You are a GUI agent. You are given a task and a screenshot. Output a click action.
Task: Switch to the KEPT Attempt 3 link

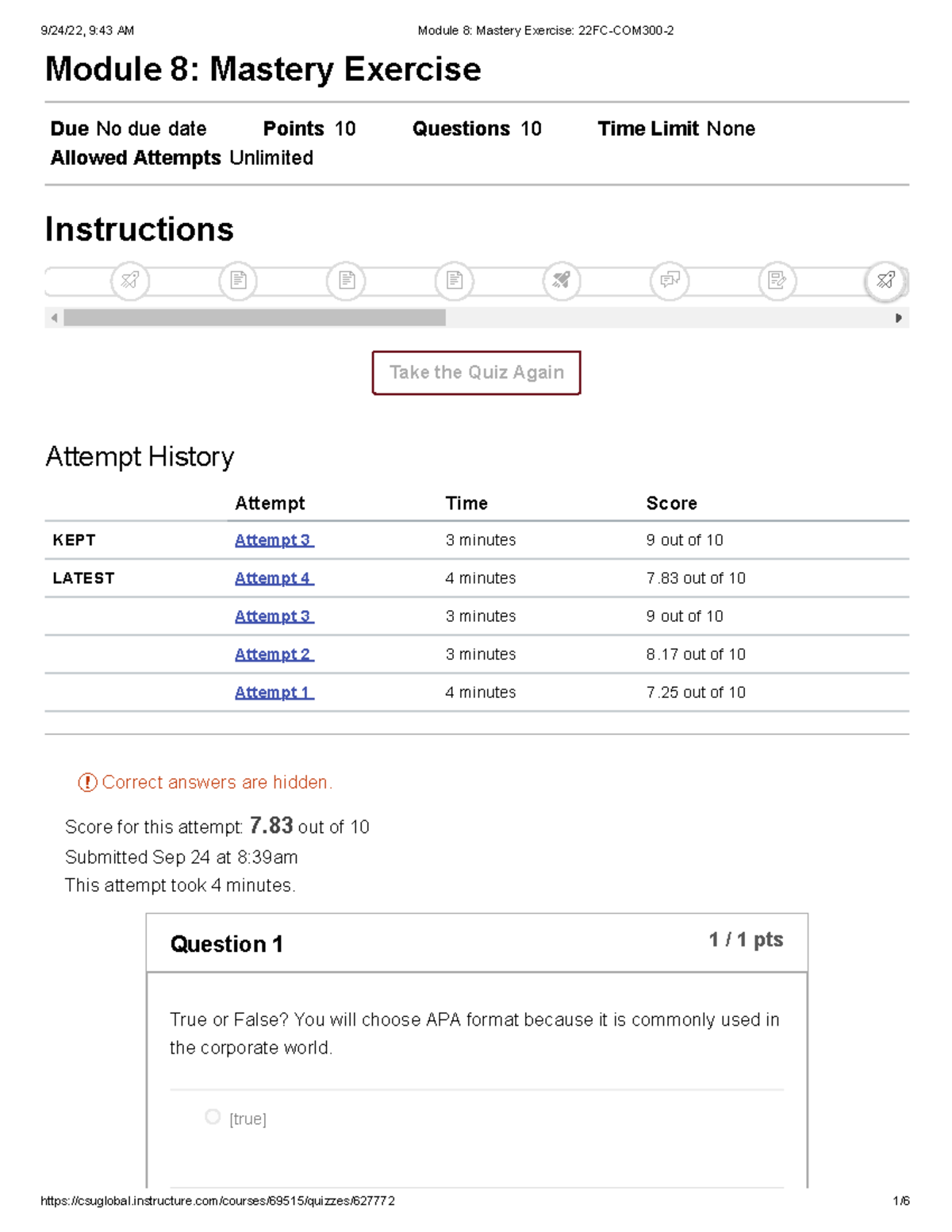[274, 539]
